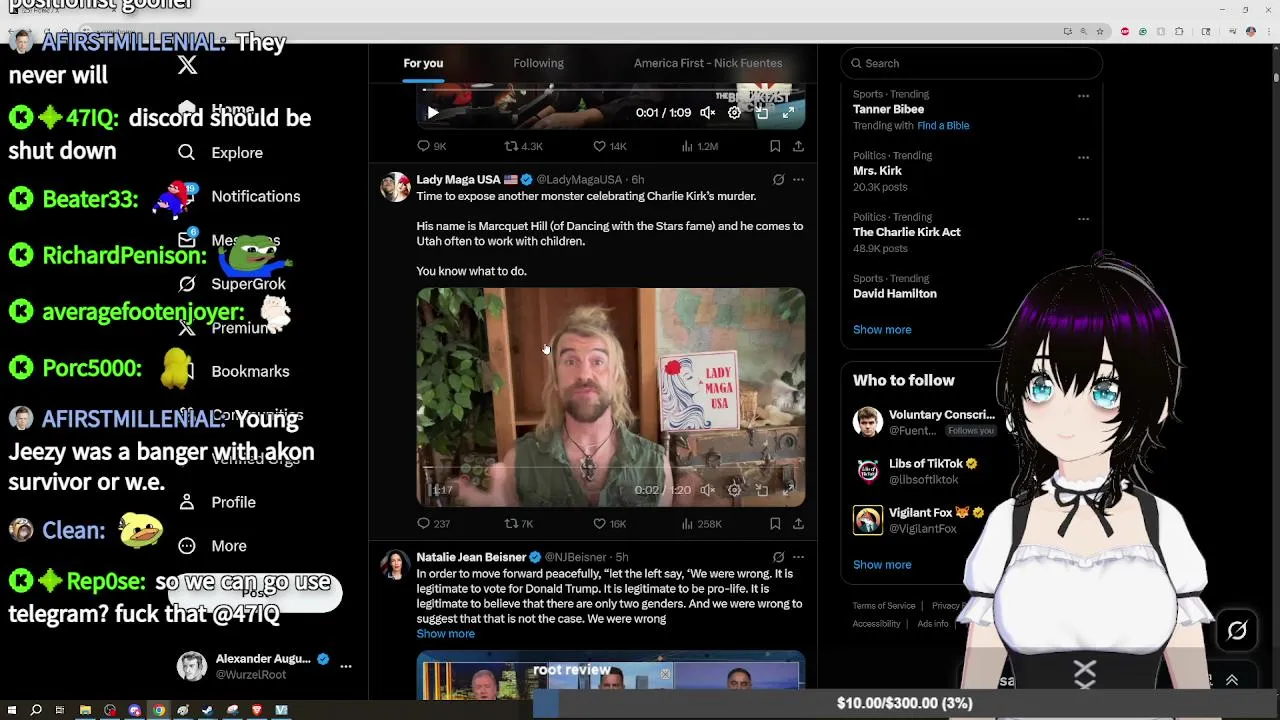Open more menu for Mrs. Kirk trend
Image resolution: width=1280 pixels, height=720 pixels.
[1083, 157]
